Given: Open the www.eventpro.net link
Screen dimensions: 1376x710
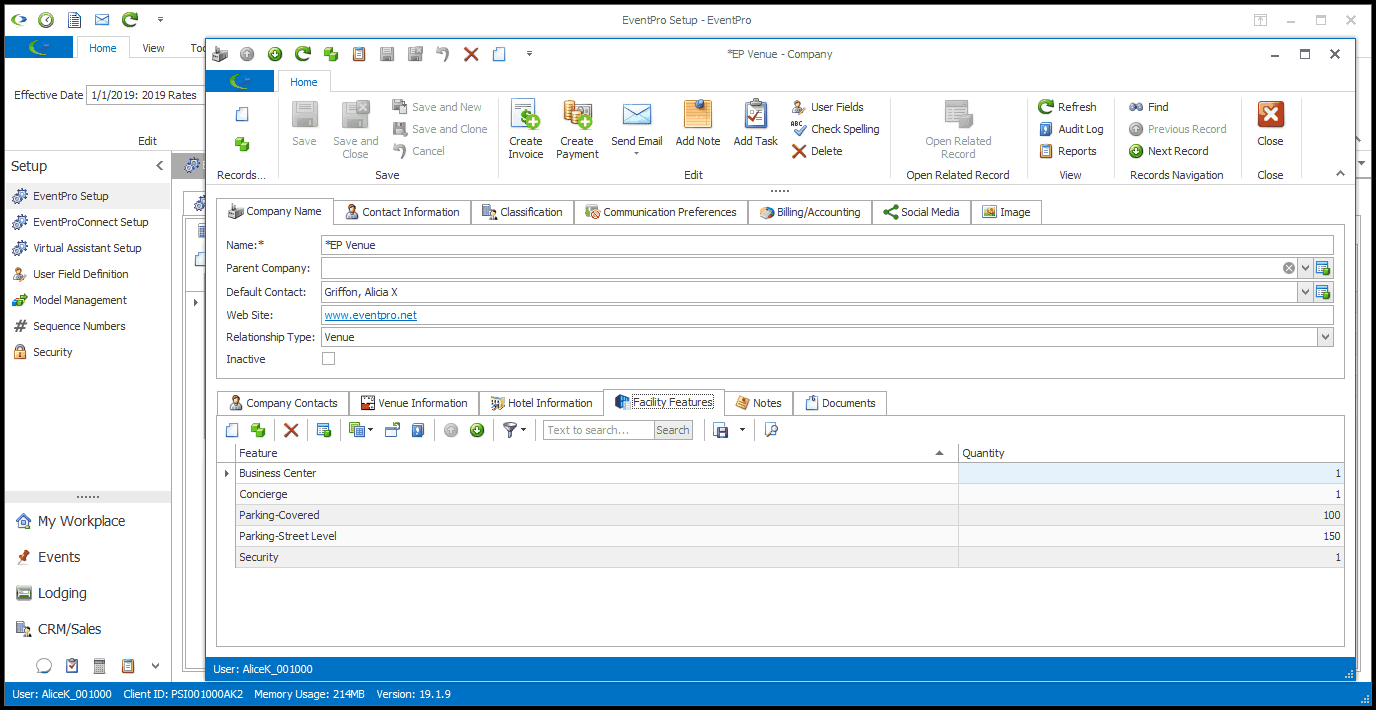Looking at the screenshot, I should coord(370,315).
